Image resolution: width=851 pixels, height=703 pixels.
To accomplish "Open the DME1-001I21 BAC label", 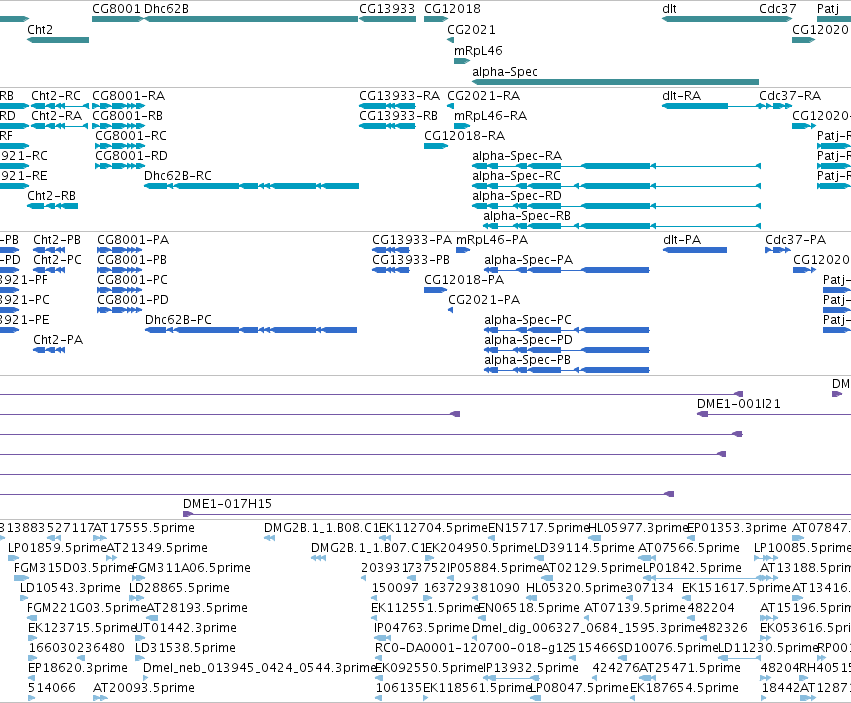I will (x=739, y=404).
